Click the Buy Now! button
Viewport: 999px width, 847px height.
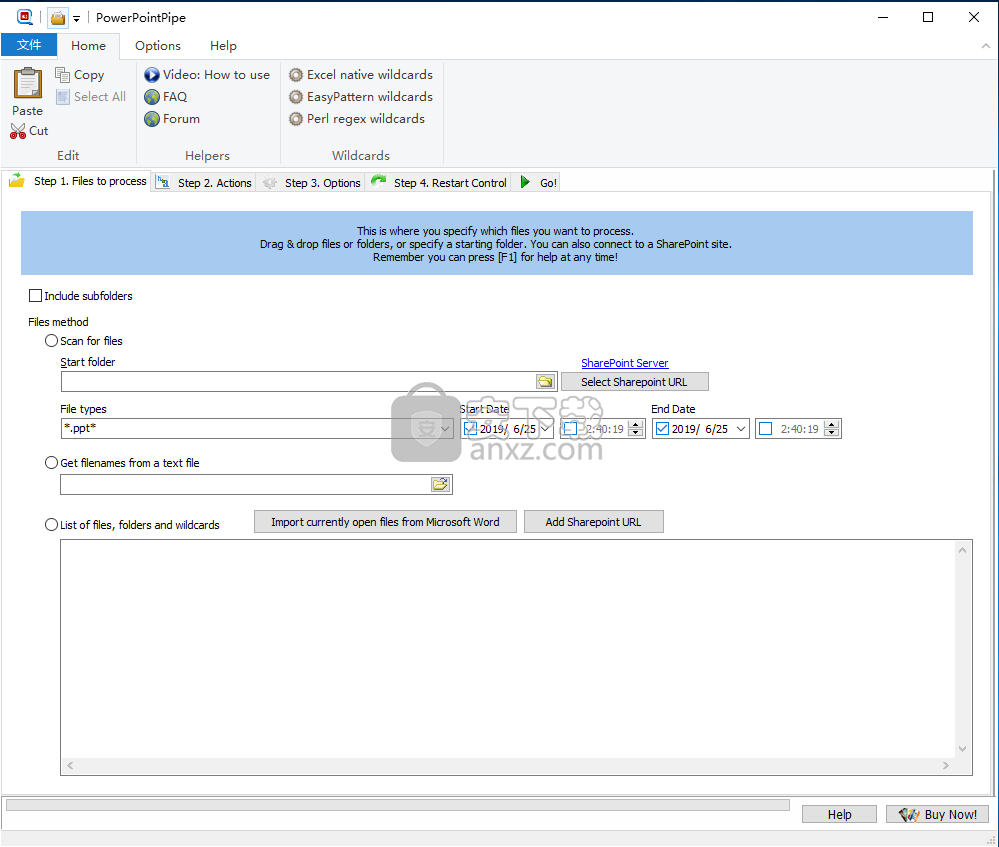pos(937,814)
